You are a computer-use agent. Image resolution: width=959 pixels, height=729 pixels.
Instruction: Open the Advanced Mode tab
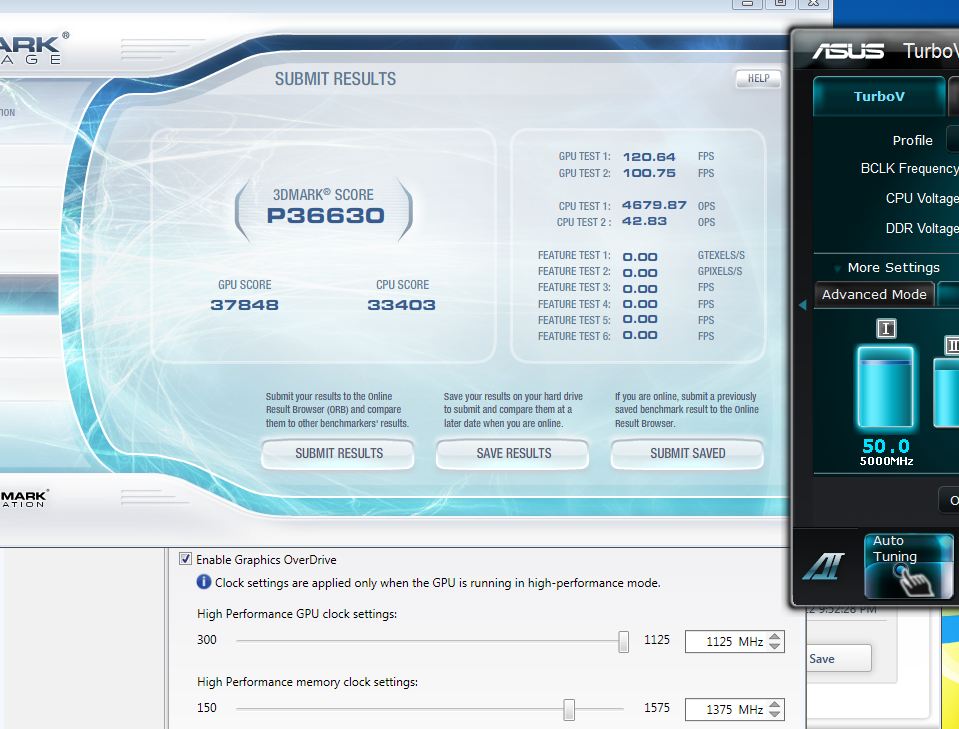tap(874, 294)
